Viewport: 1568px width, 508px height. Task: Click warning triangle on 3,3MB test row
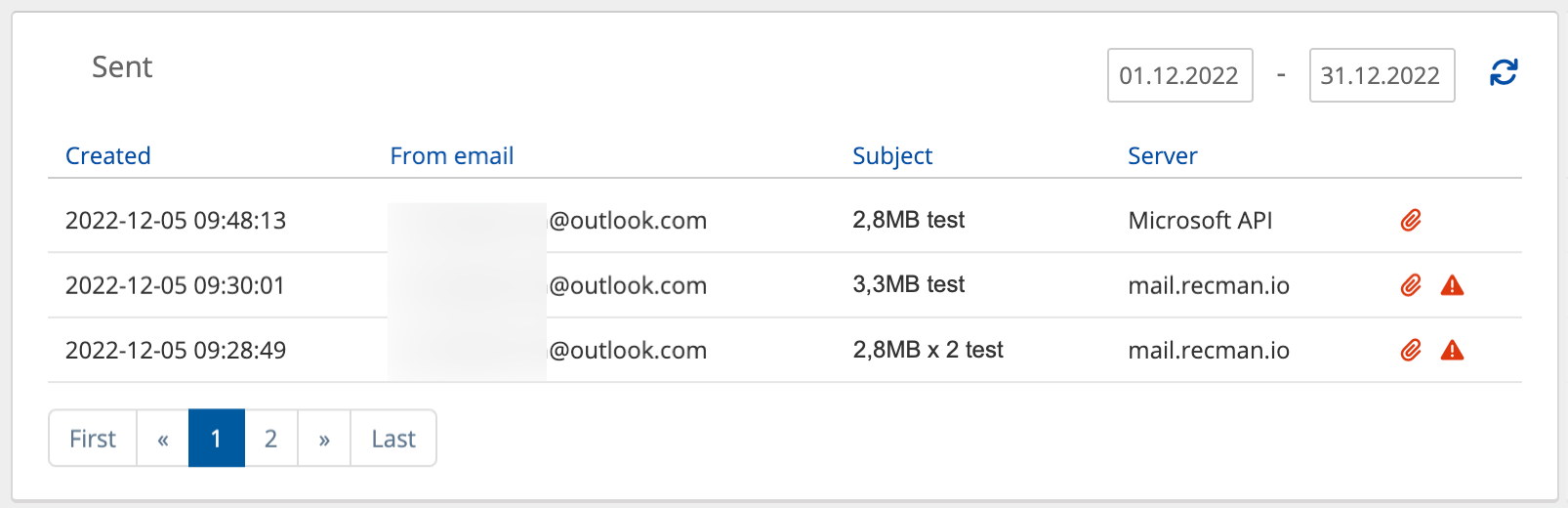[1452, 285]
